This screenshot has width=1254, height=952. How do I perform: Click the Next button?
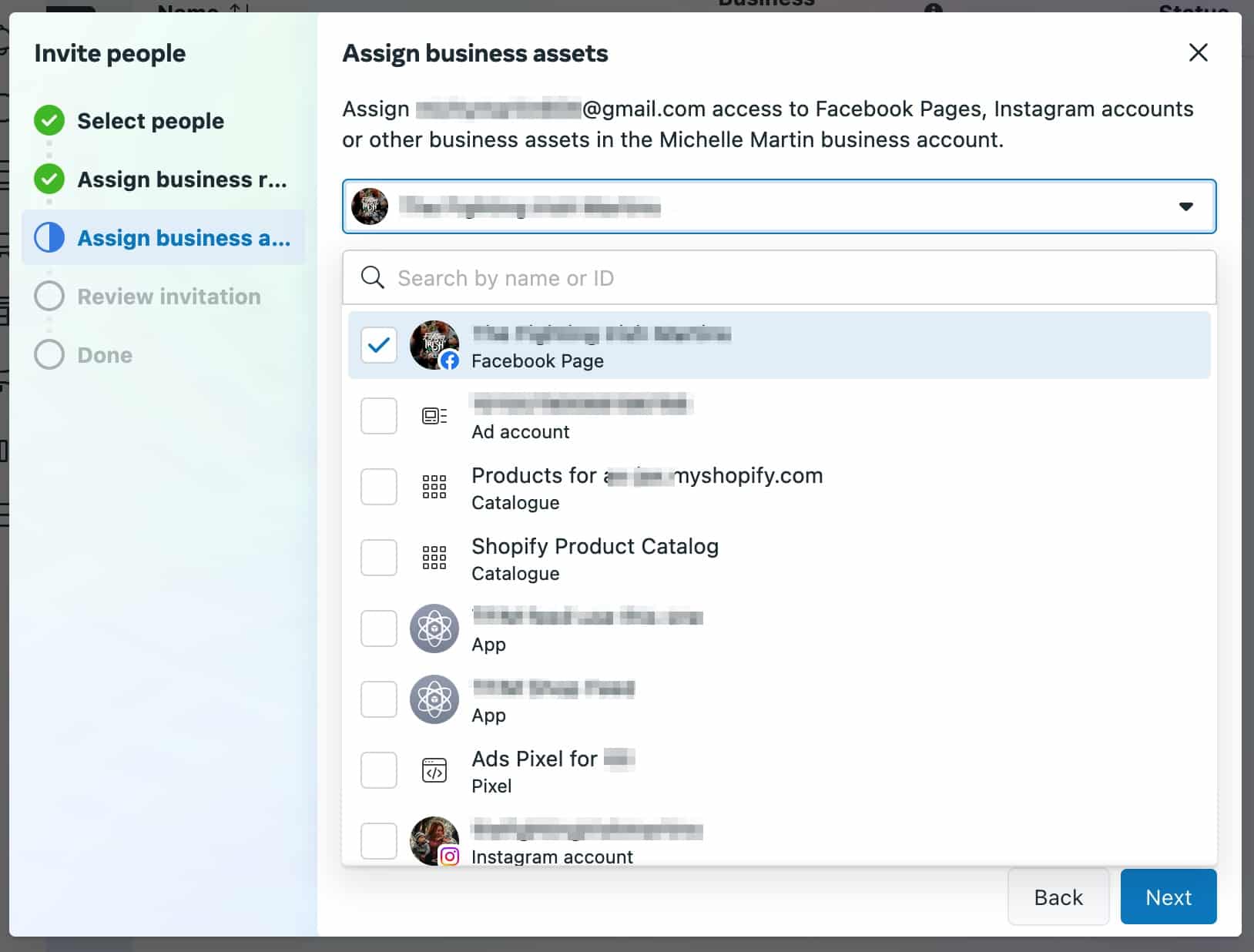pyautogui.click(x=1168, y=897)
